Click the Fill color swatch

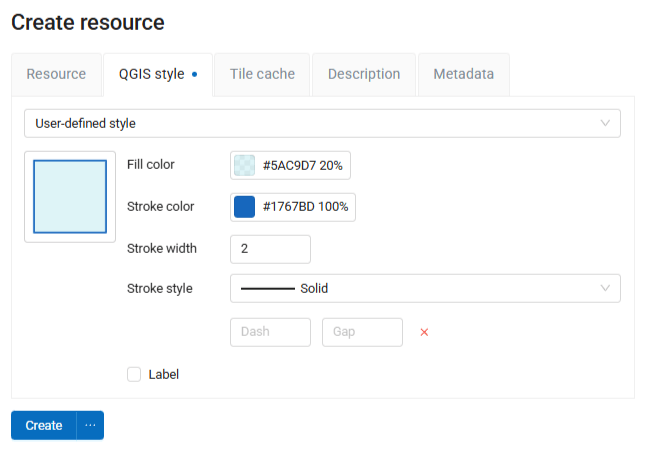(x=244, y=165)
